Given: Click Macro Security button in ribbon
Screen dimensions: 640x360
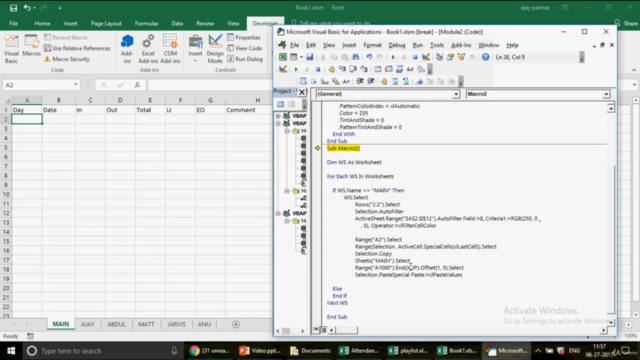Looking at the screenshot, I should (67, 59).
